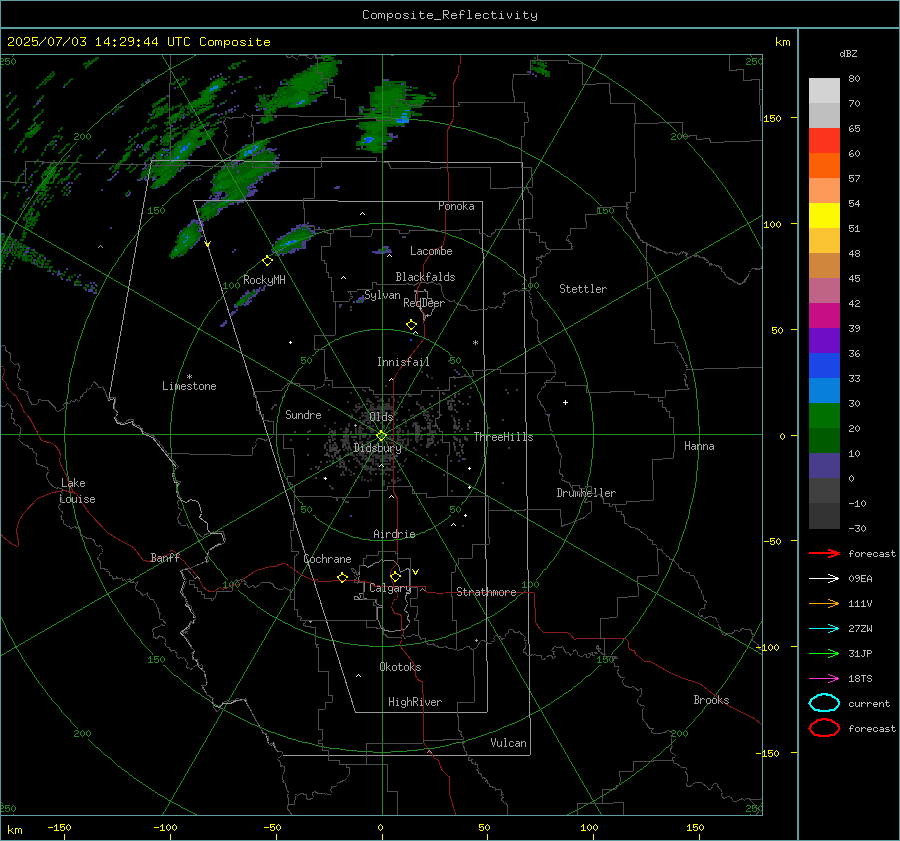Click the green 31JP arrow in the legend
This screenshot has width=900, height=841.
(x=824, y=653)
